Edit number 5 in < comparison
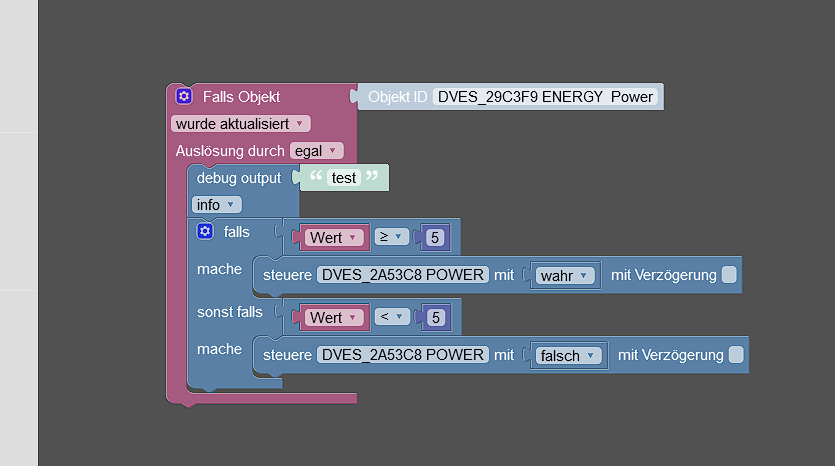 pos(436,318)
